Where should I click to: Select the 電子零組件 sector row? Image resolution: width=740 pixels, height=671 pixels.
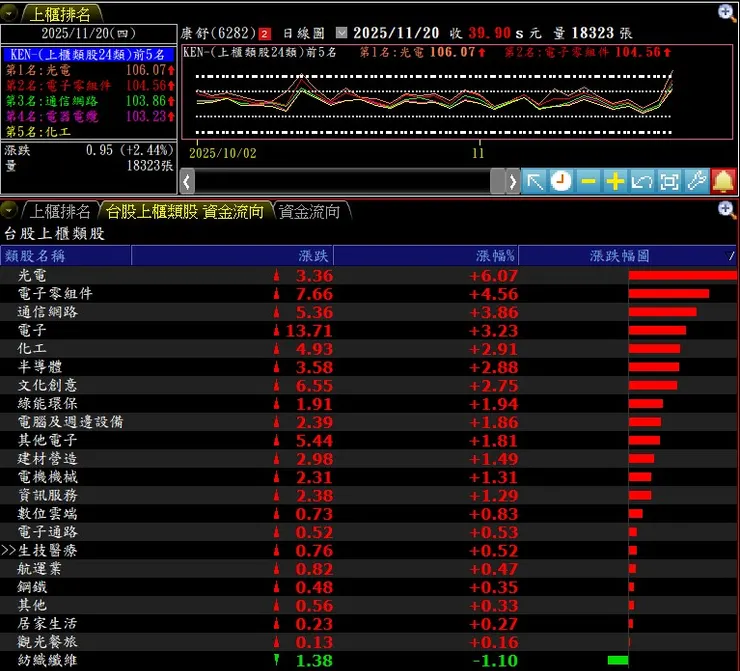[368, 294]
